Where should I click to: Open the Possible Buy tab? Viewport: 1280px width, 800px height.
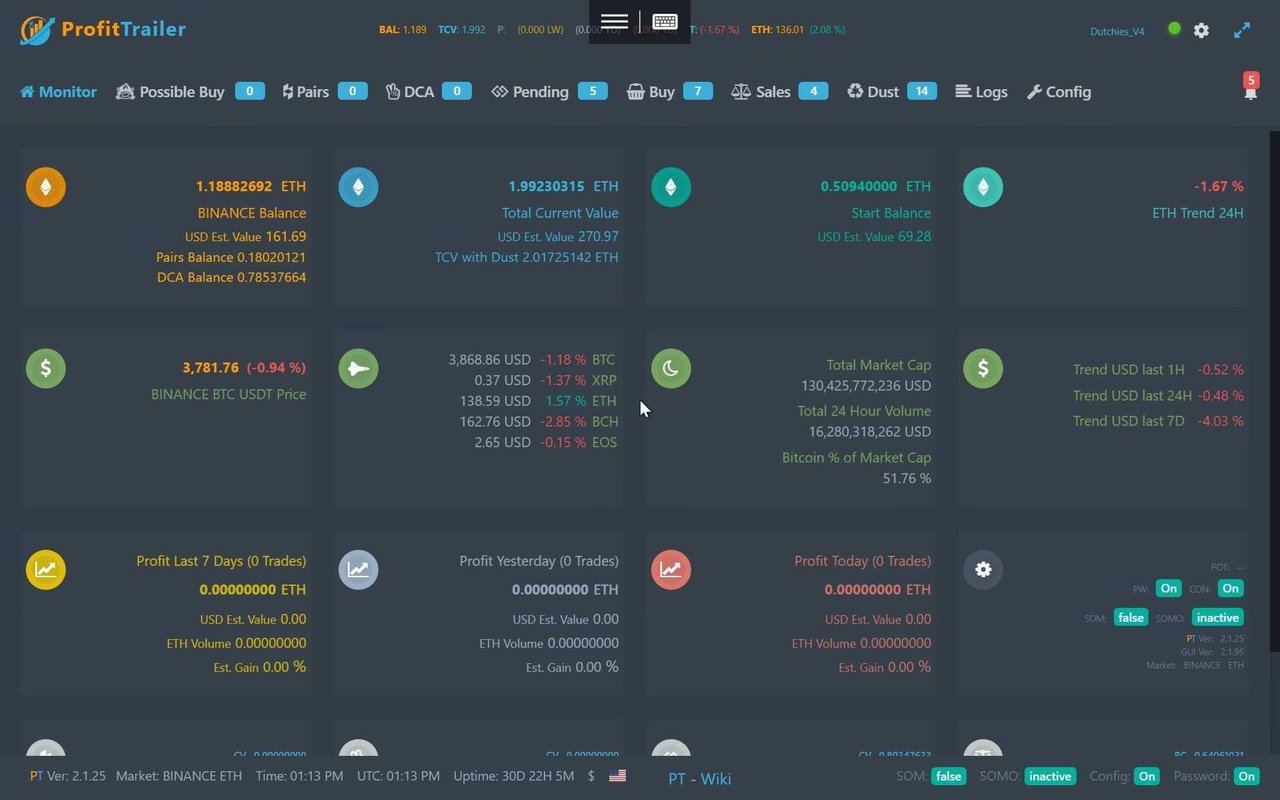190,91
